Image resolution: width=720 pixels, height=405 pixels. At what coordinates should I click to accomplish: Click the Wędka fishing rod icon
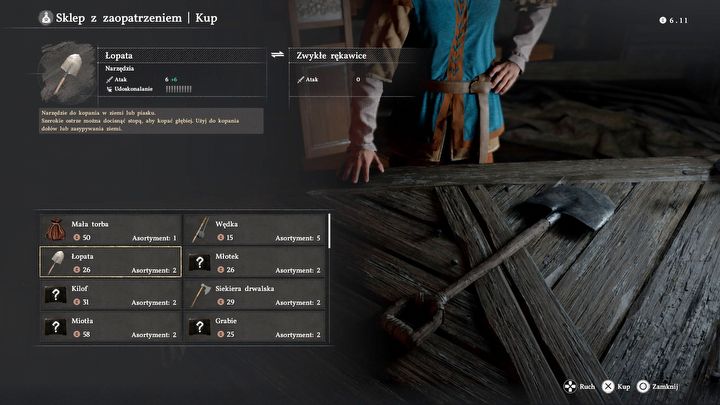[200, 229]
